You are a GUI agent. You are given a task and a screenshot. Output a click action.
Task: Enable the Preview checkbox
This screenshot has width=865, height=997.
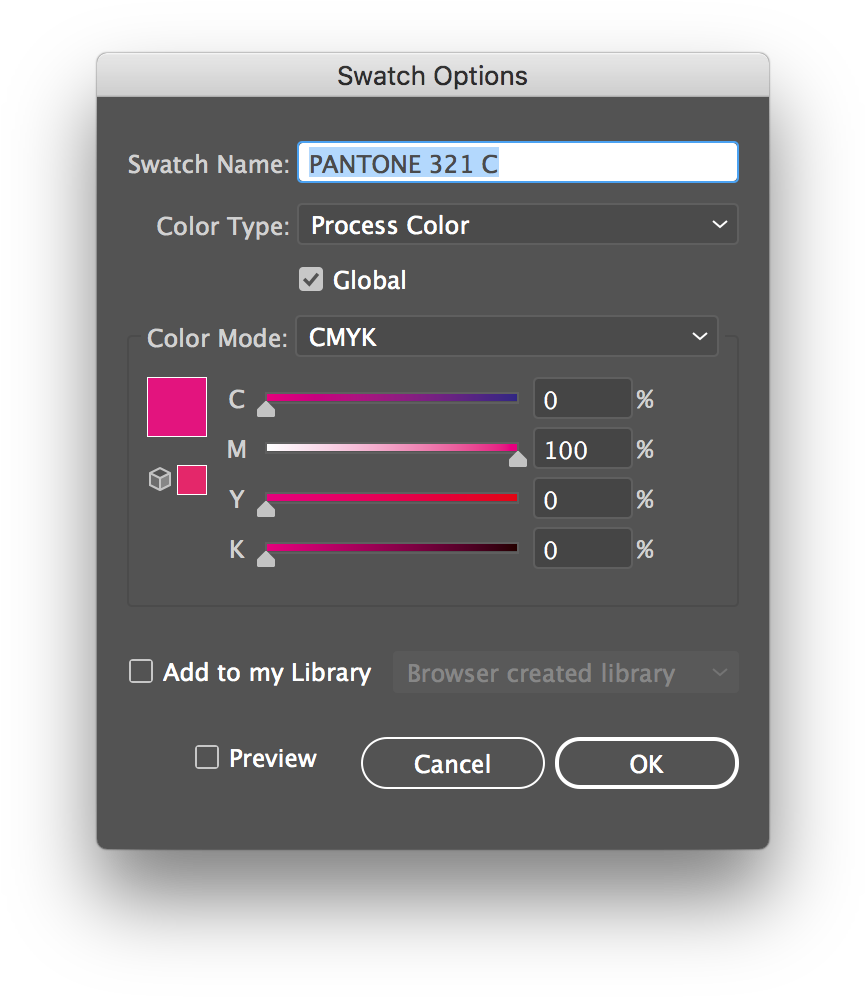207,758
